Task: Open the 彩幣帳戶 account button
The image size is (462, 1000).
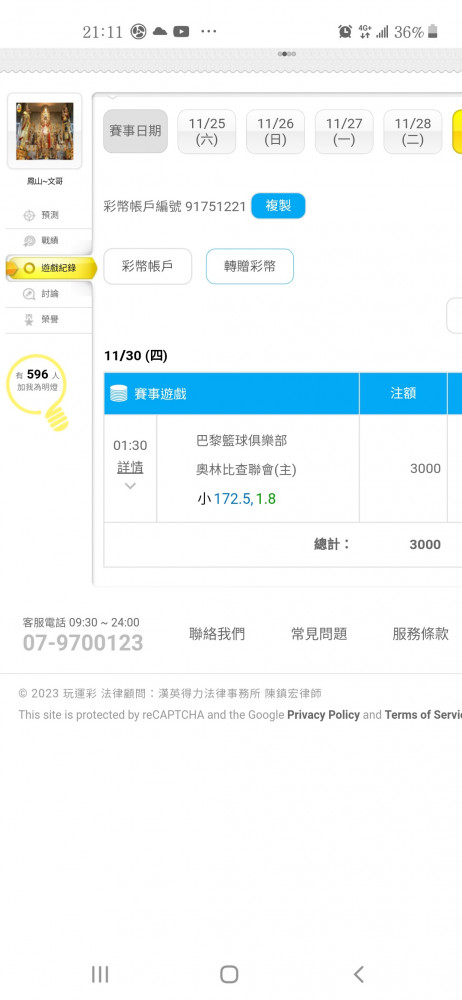Action: [147, 266]
